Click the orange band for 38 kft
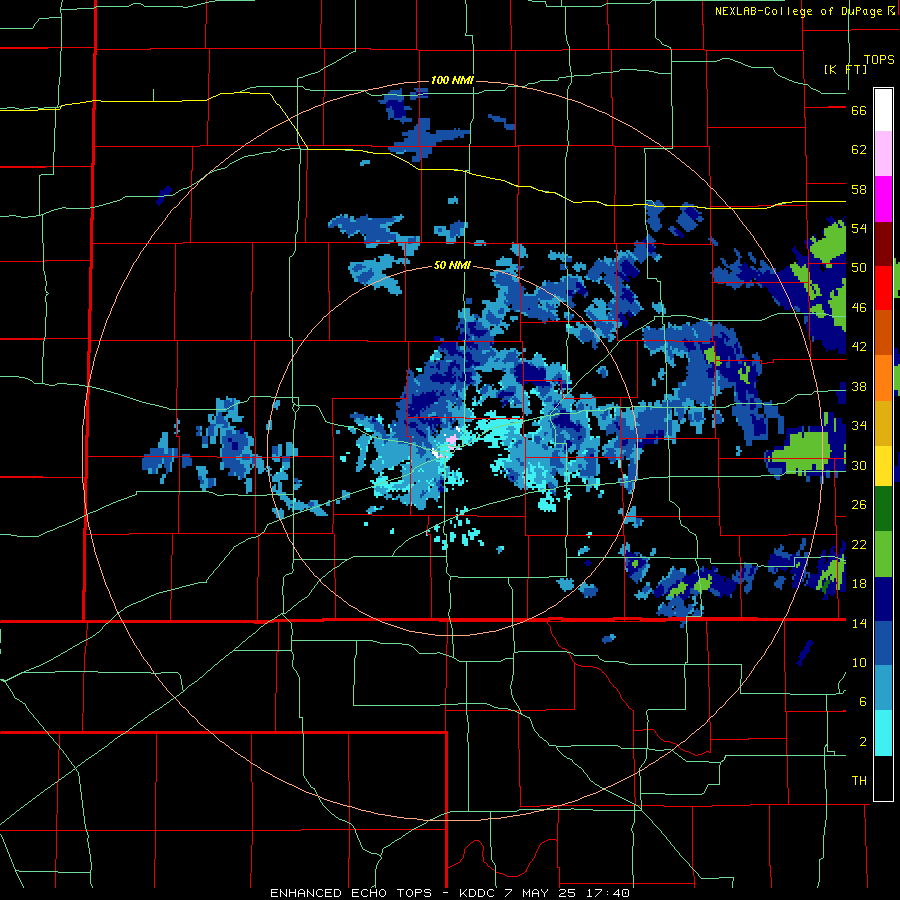The image size is (900, 900). pyautogui.click(x=883, y=377)
